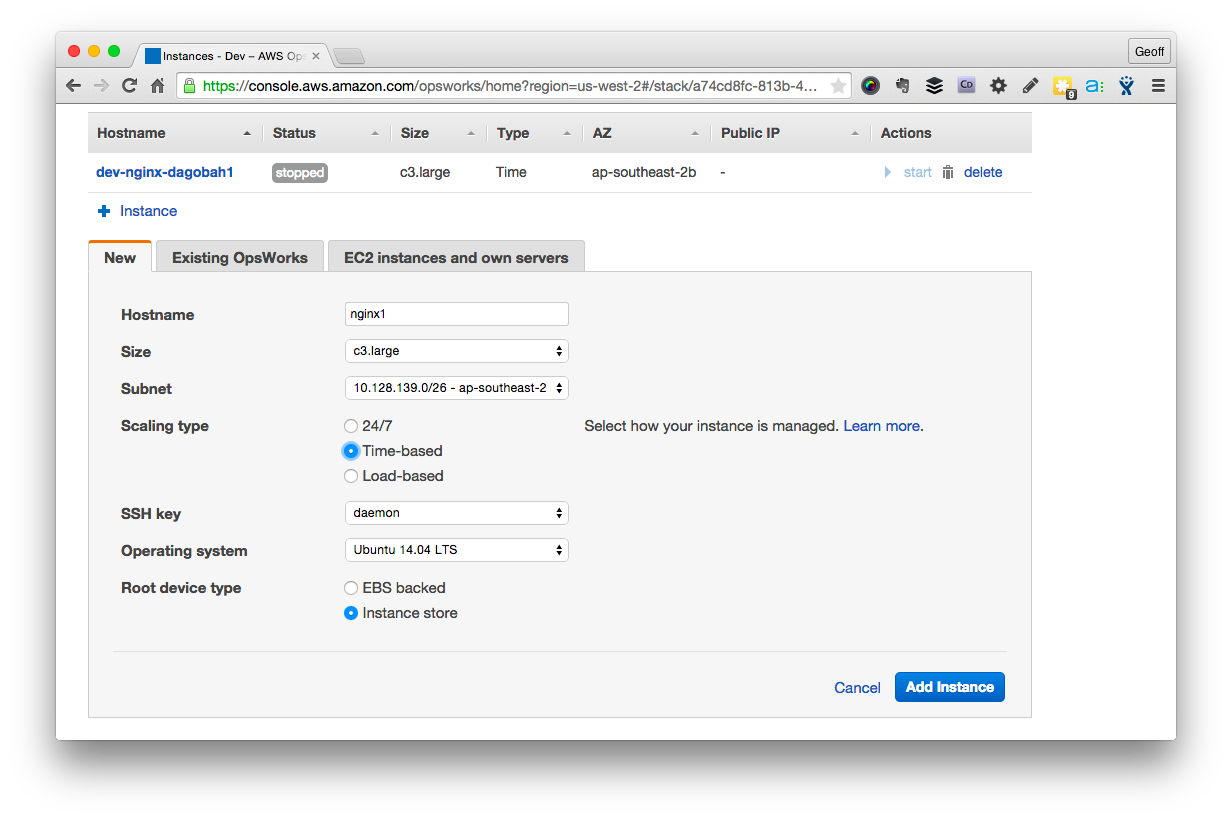Select EBS backed root device
The height and width of the screenshot is (820, 1232).
tap(351, 588)
